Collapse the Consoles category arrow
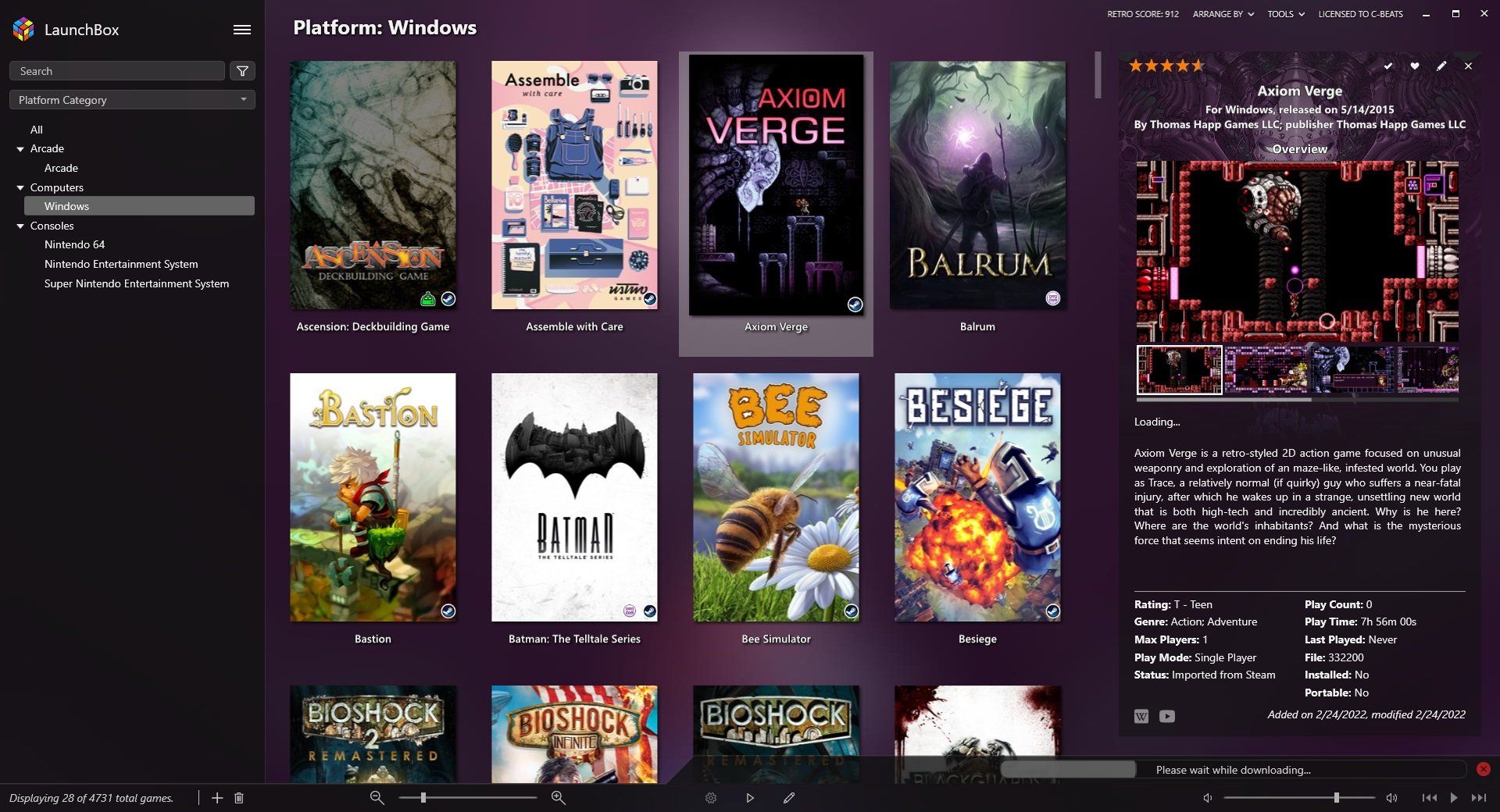The image size is (1500, 812). tap(20, 226)
